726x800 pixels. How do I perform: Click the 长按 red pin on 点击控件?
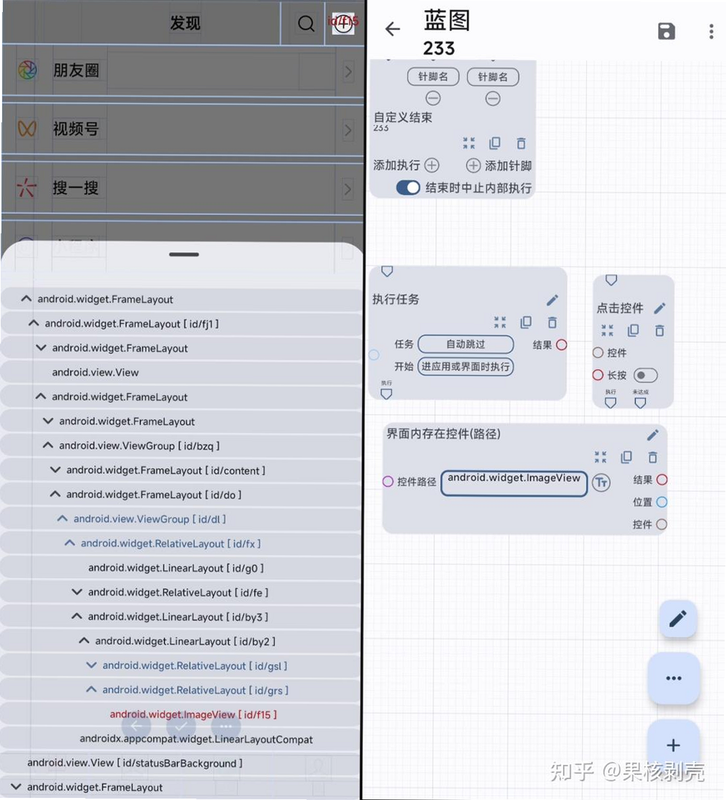click(x=597, y=375)
